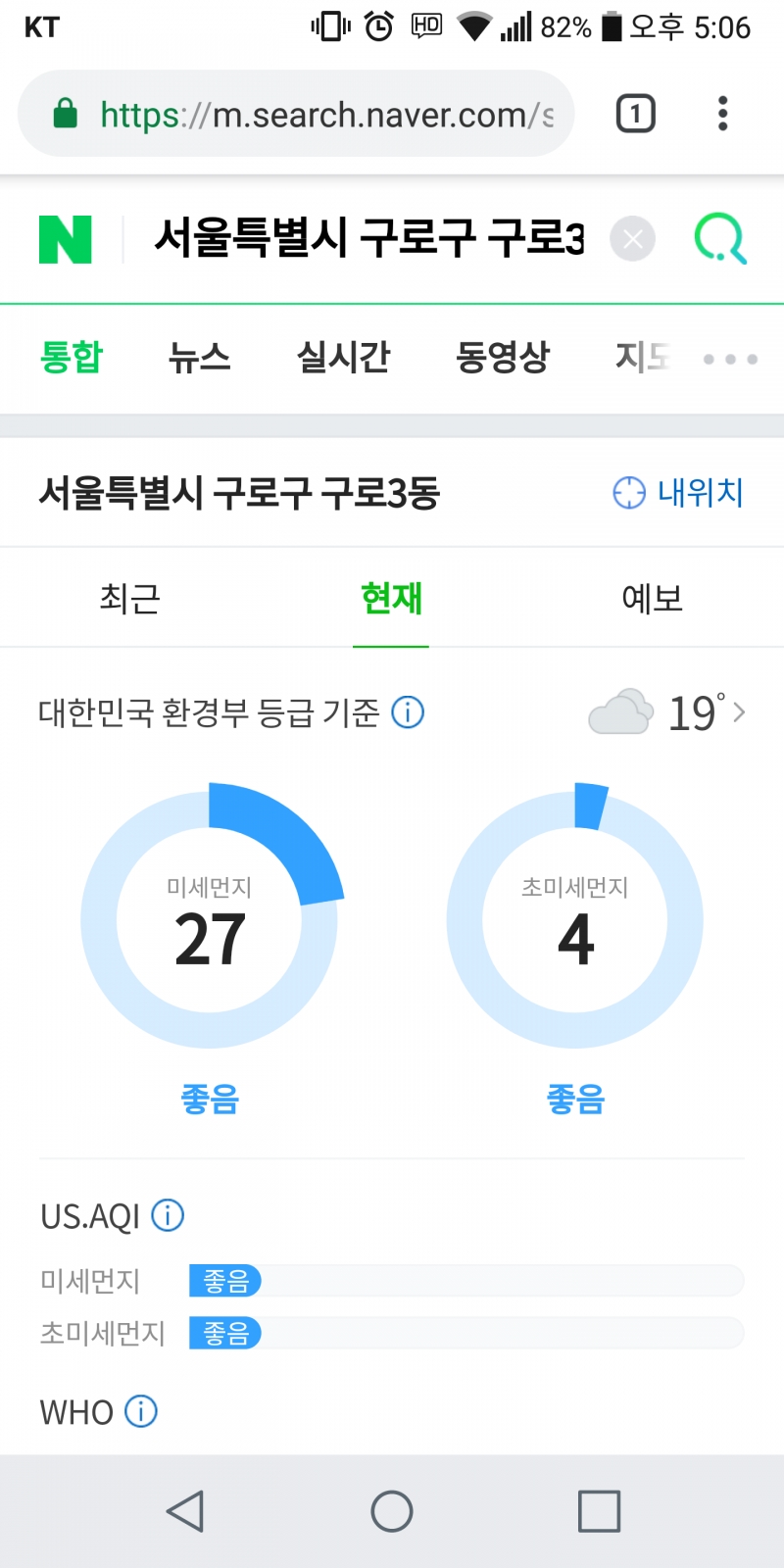Image resolution: width=784 pixels, height=1568 pixels.
Task: Select 동영상 search category
Action: (x=503, y=357)
